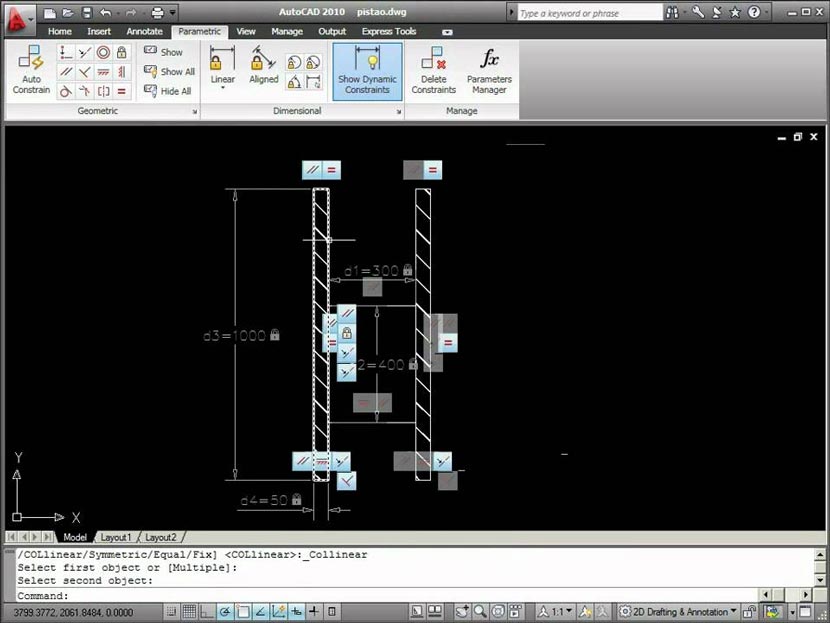Open the Annotate ribbon tab
Screen dimensions: 830x623
[144, 31]
